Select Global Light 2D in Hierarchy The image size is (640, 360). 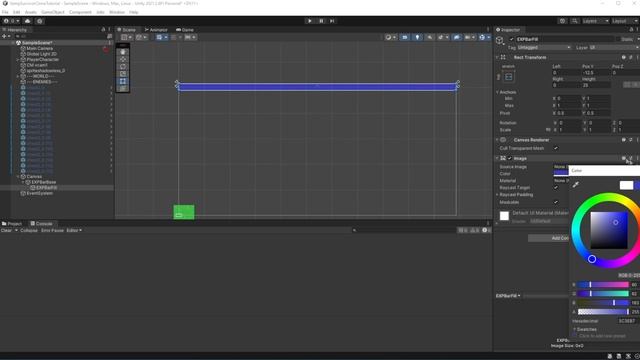click(x=42, y=54)
